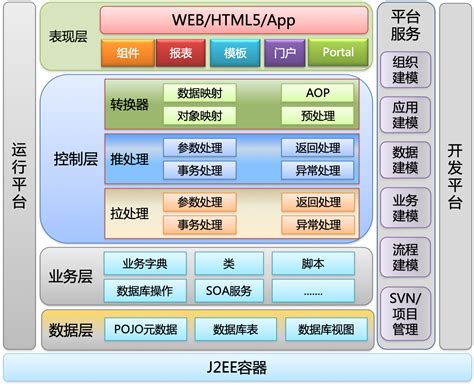The image size is (474, 388).
Task: Click the WEB/HTML5/App pink bar
Action: pos(234,20)
